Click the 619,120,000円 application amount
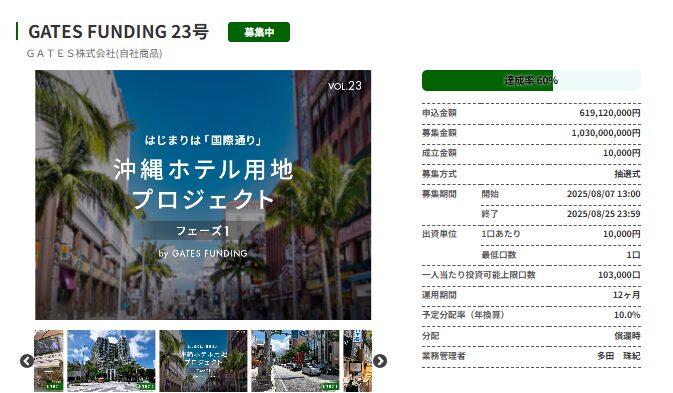This screenshot has width=673, height=393. tap(610, 113)
